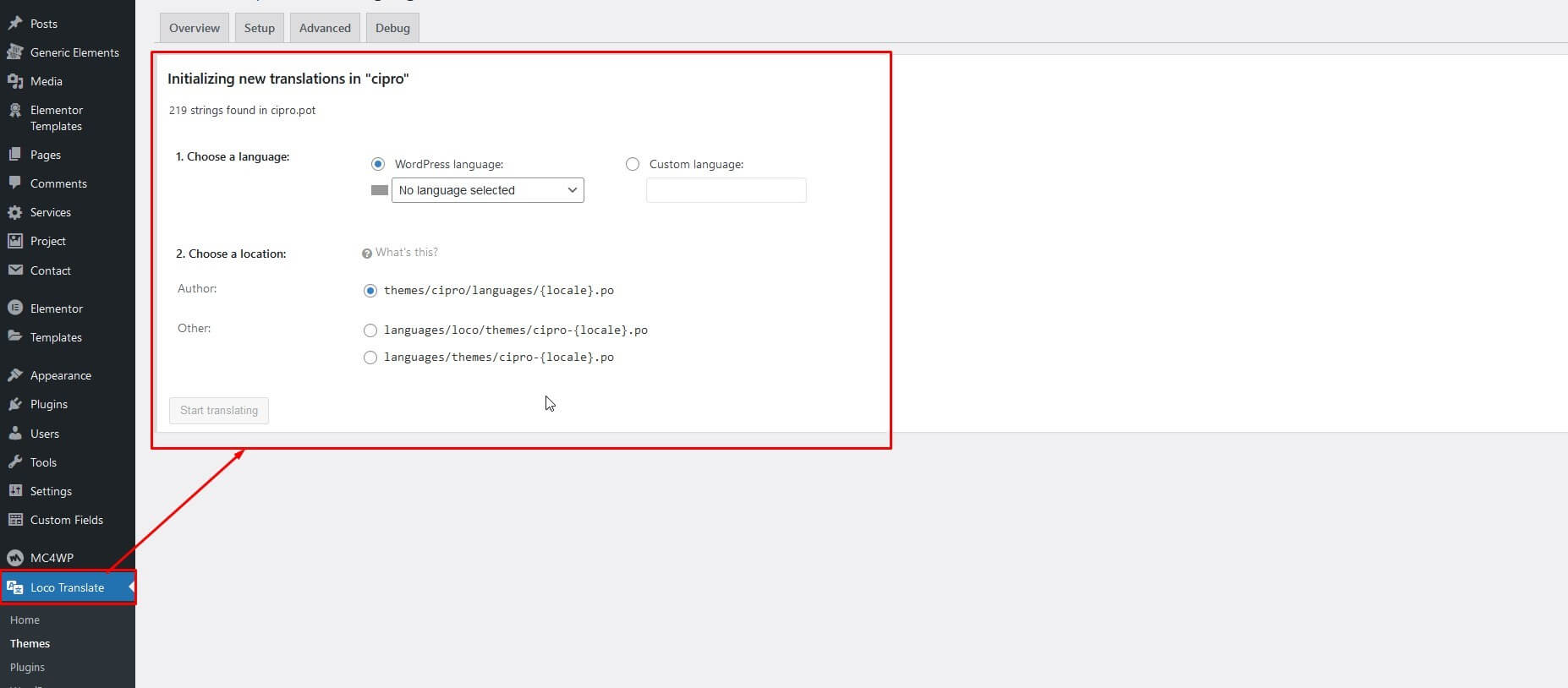
Task: Click the Plugins plug icon
Action: [x=15, y=404]
